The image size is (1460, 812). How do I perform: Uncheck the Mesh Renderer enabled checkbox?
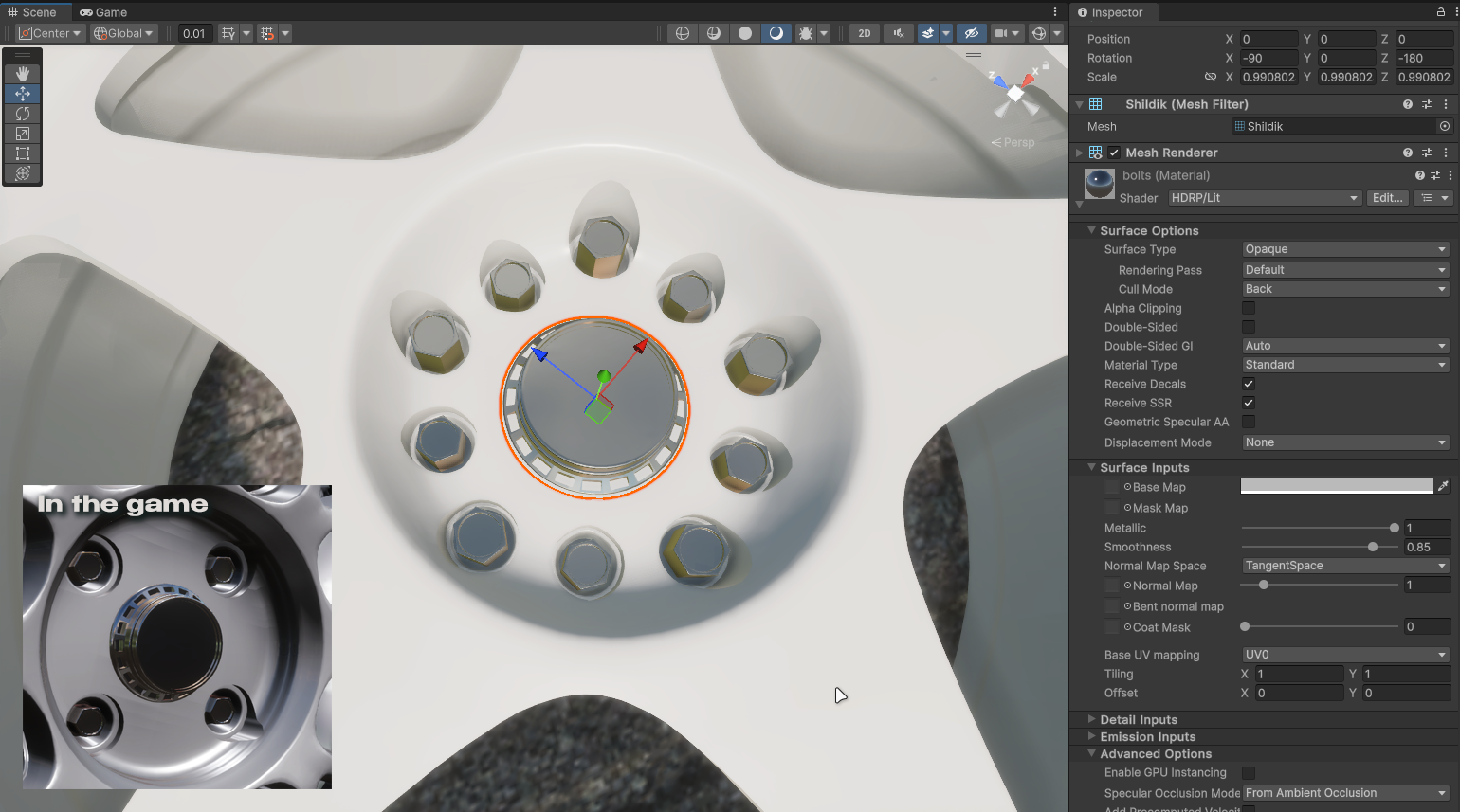click(x=1114, y=153)
